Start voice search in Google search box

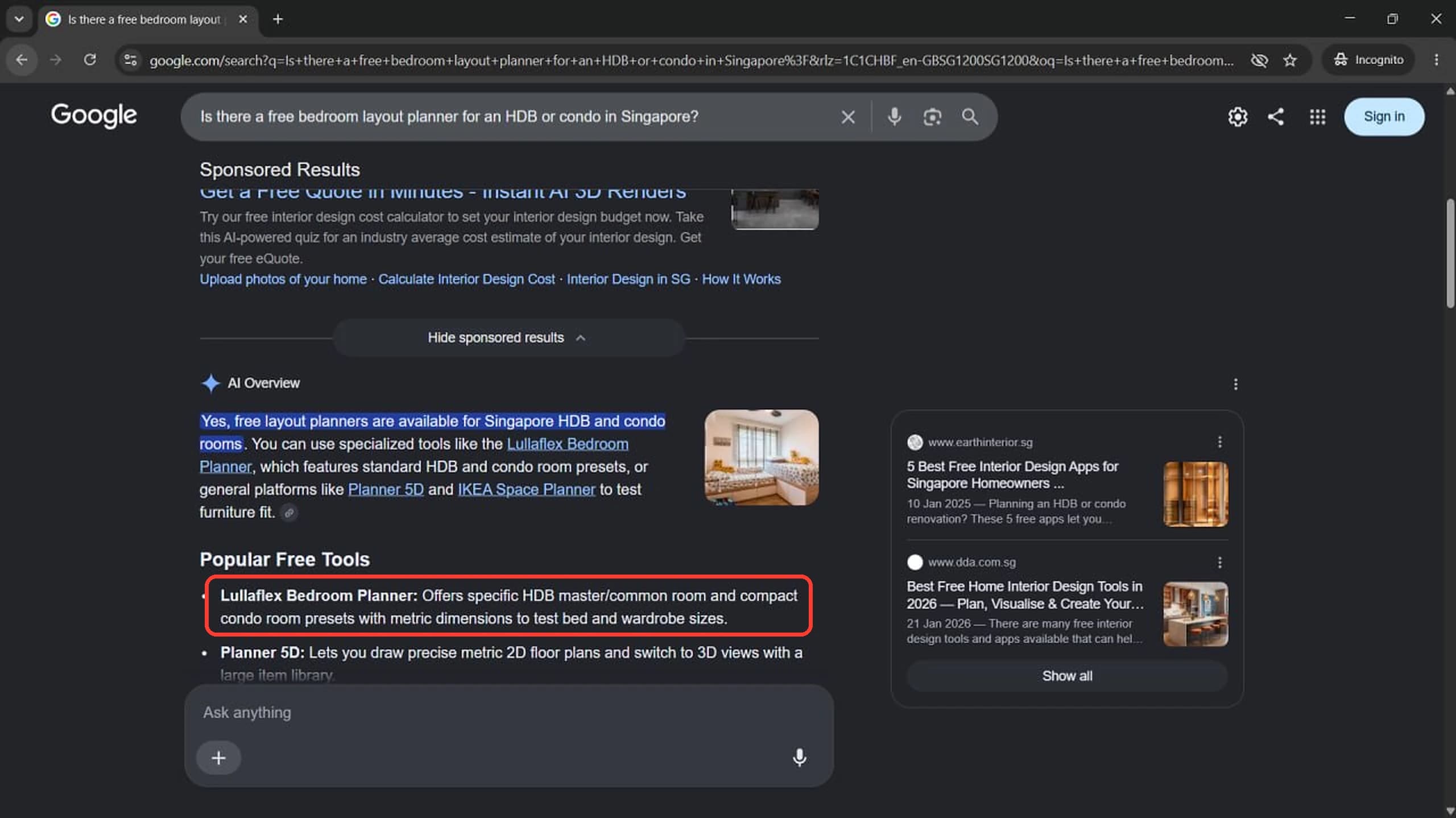point(894,117)
